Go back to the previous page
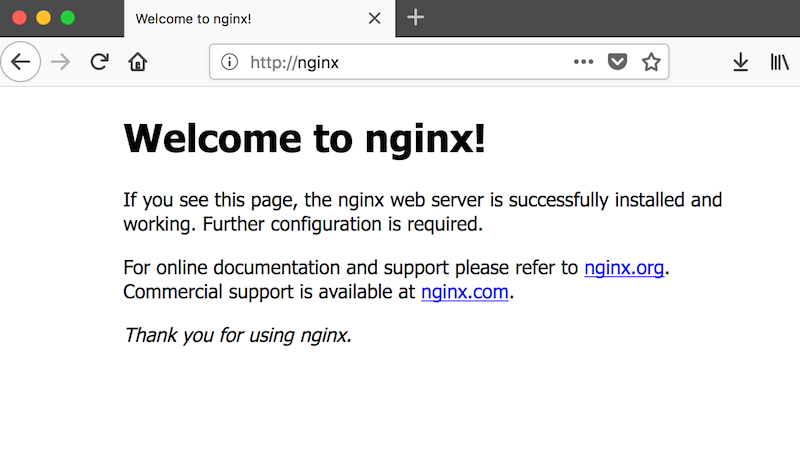 20,62
